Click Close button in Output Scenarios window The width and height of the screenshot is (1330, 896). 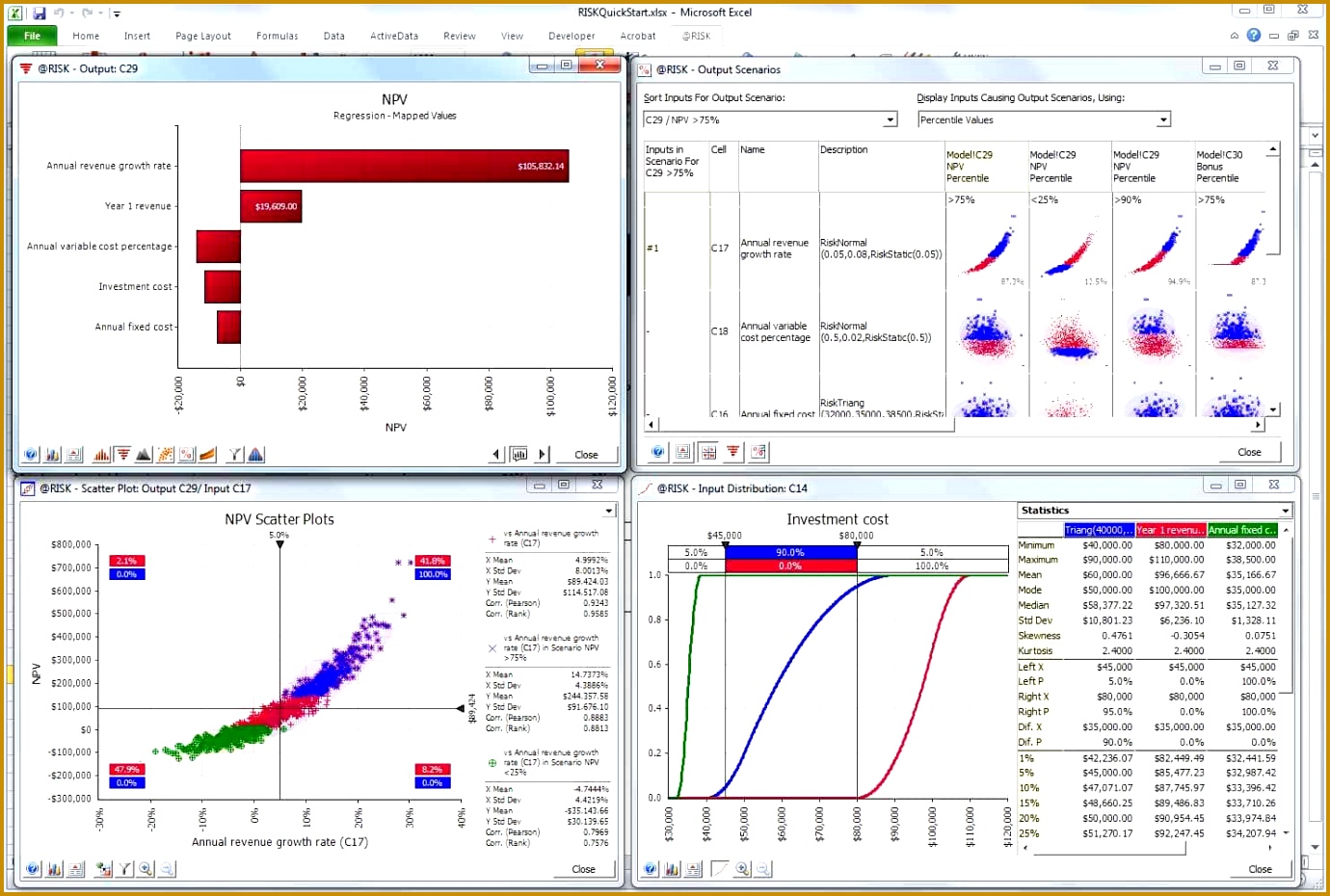pyautogui.click(x=1249, y=452)
